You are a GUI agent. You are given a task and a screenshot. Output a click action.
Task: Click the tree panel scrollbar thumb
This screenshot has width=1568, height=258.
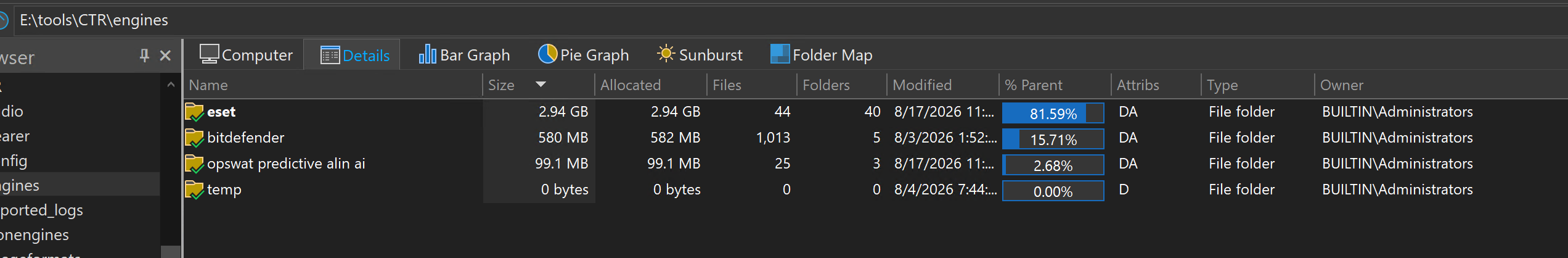tap(171, 252)
